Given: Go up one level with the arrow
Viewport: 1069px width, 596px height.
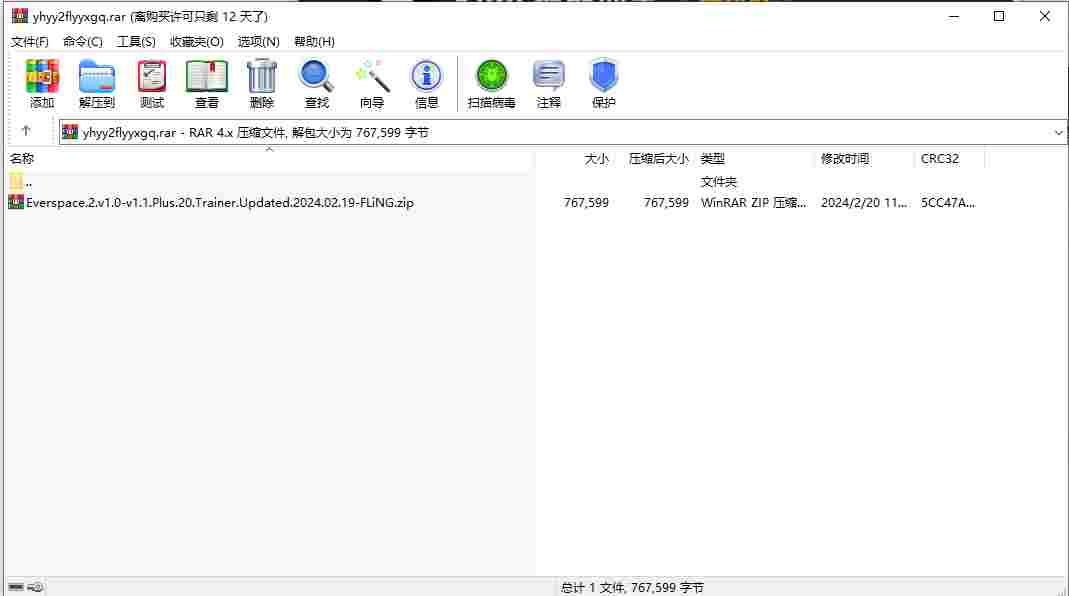Looking at the screenshot, I should [26, 131].
